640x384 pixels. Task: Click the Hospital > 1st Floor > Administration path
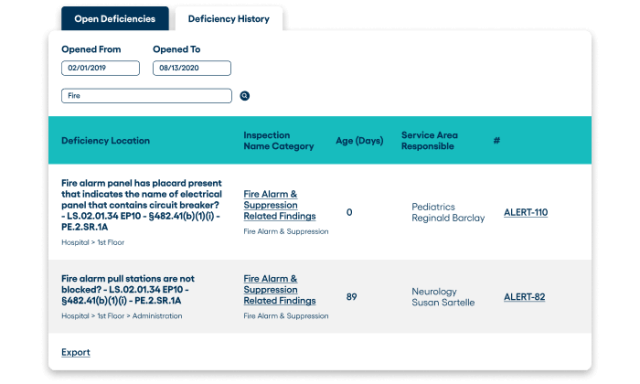pos(122,316)
